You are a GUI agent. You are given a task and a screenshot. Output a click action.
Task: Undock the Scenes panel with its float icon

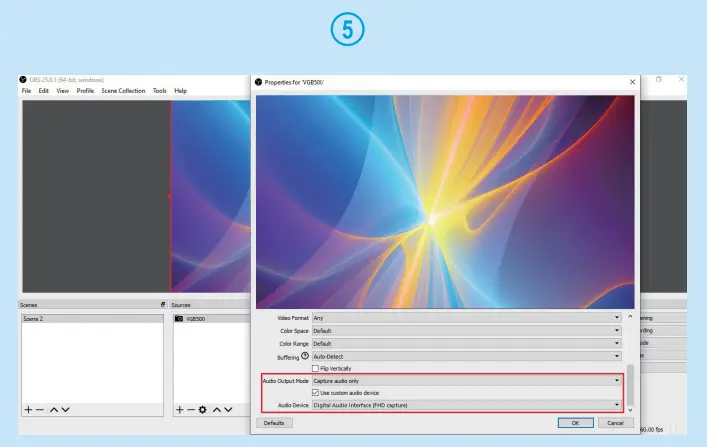point(163,304)
